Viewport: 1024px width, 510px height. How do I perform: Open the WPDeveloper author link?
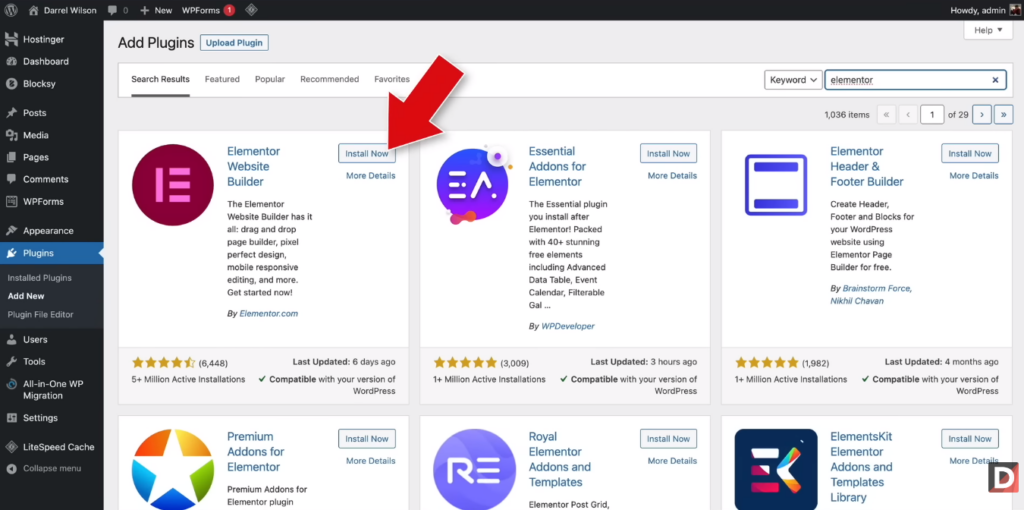pyautogui.click(x=568, y=326)
